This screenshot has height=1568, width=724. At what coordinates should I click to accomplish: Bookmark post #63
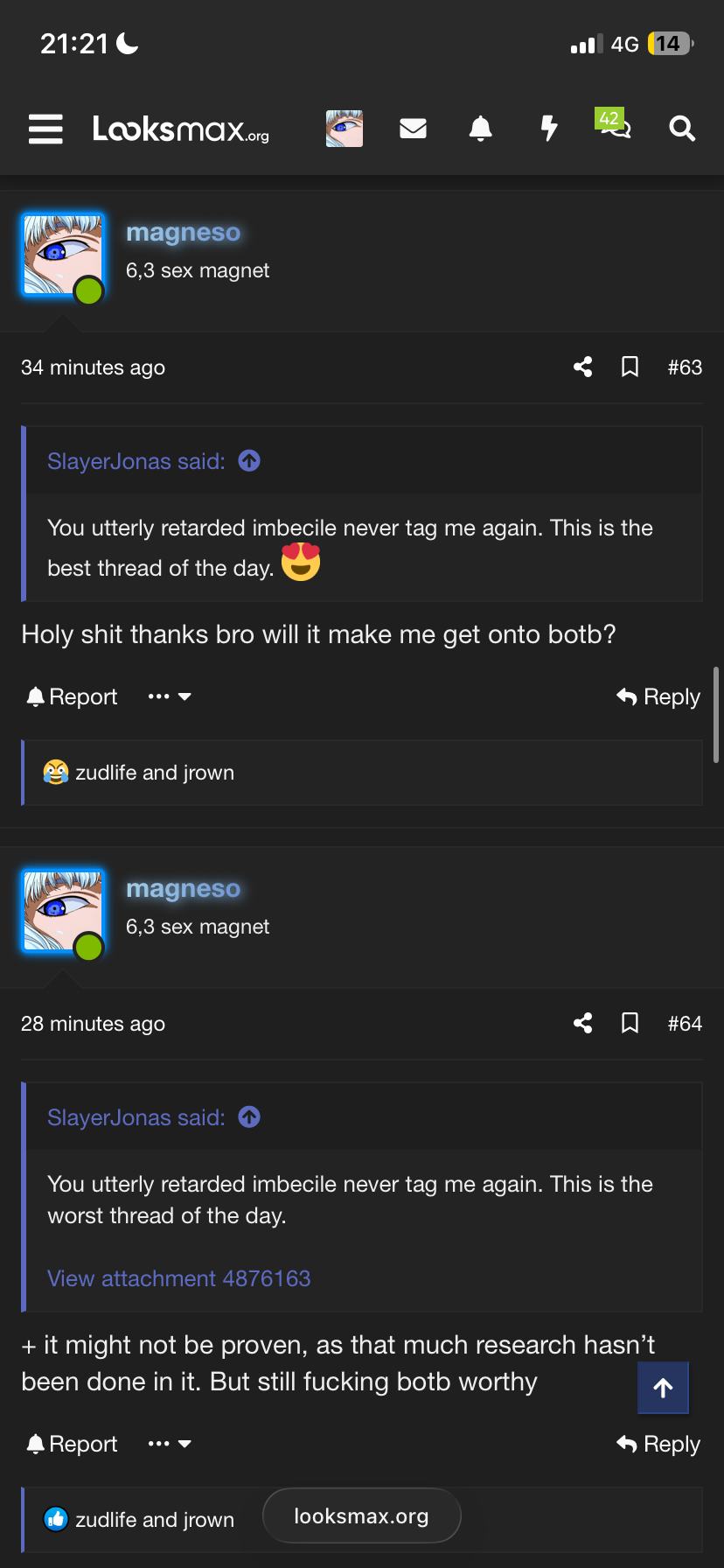pyautogui.click(x=630, y=367)
